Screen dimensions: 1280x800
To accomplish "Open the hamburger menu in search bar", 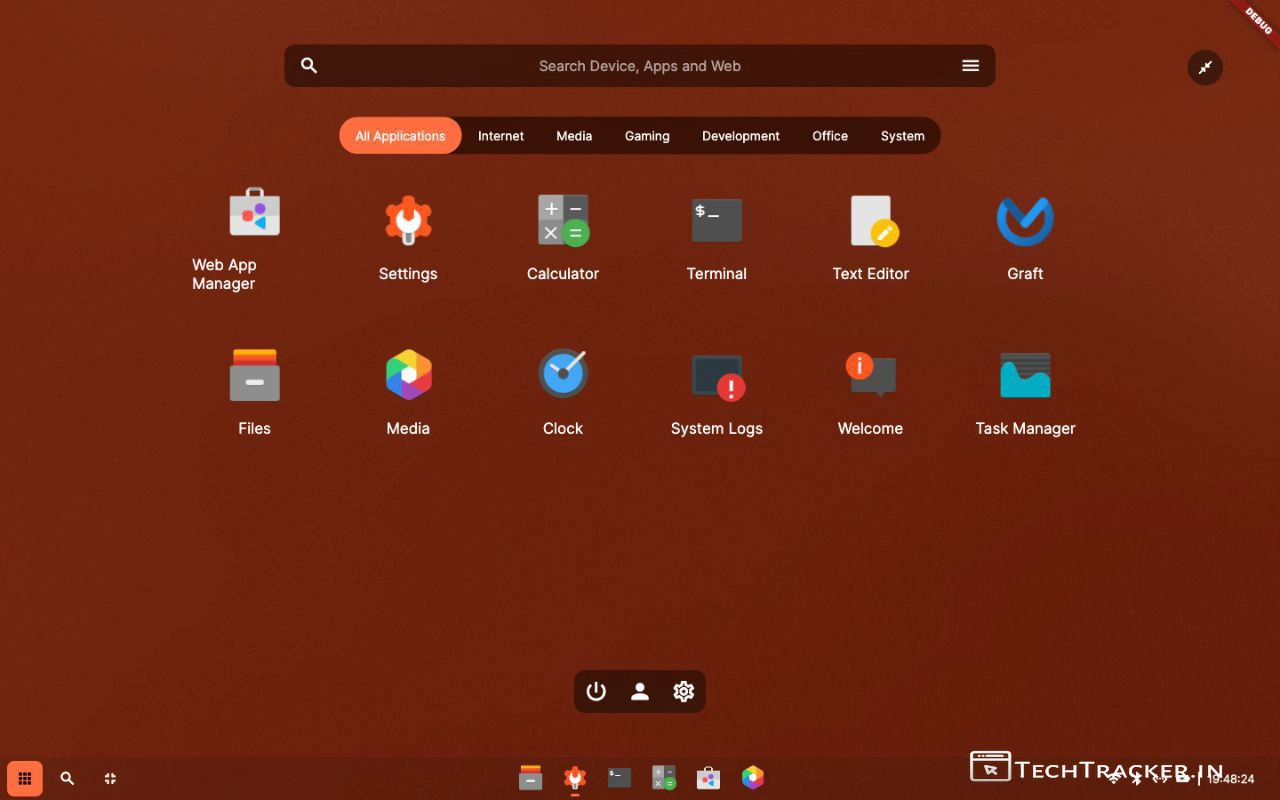I will coord(970,66).
